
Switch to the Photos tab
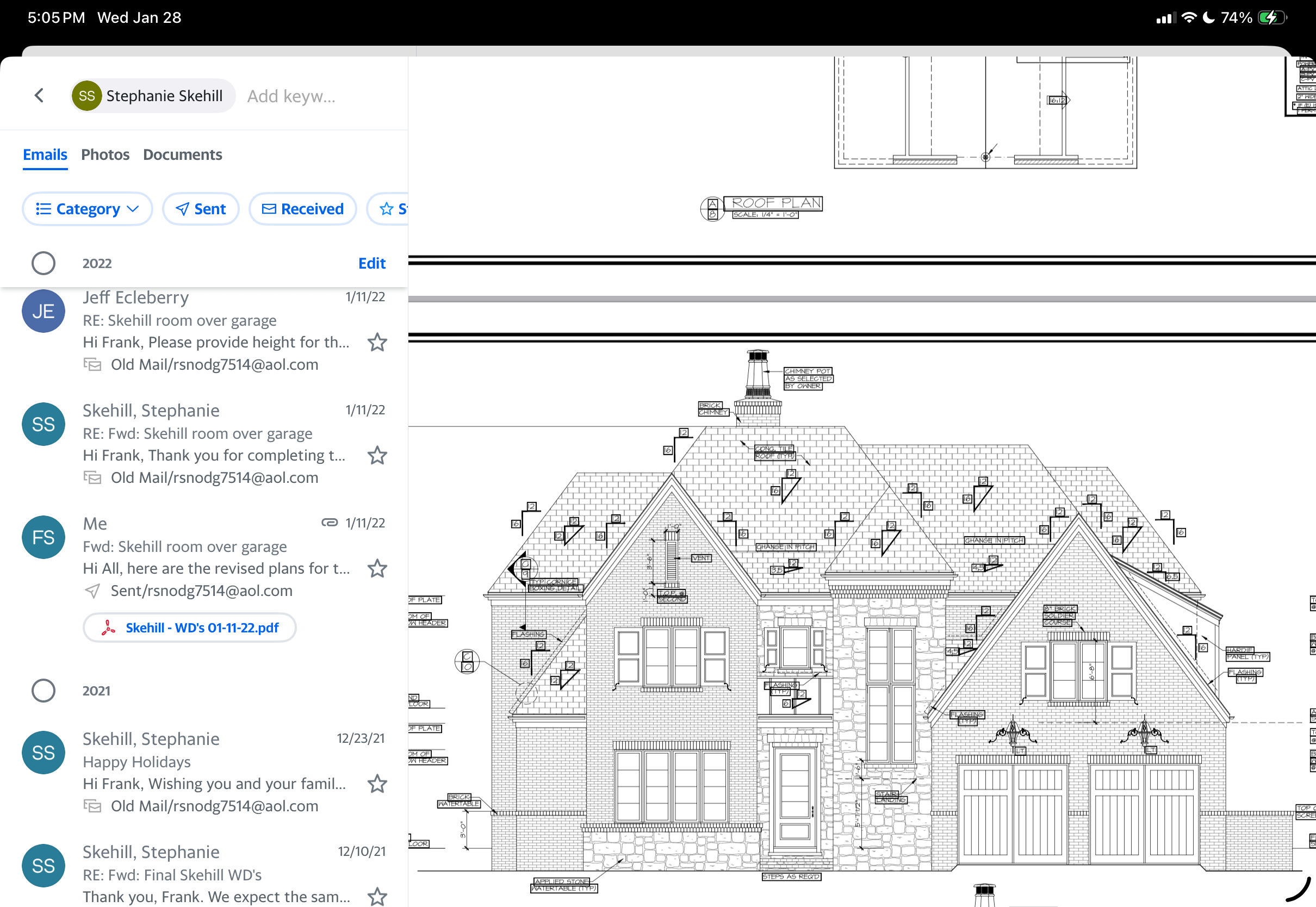(x=105, y=154)
